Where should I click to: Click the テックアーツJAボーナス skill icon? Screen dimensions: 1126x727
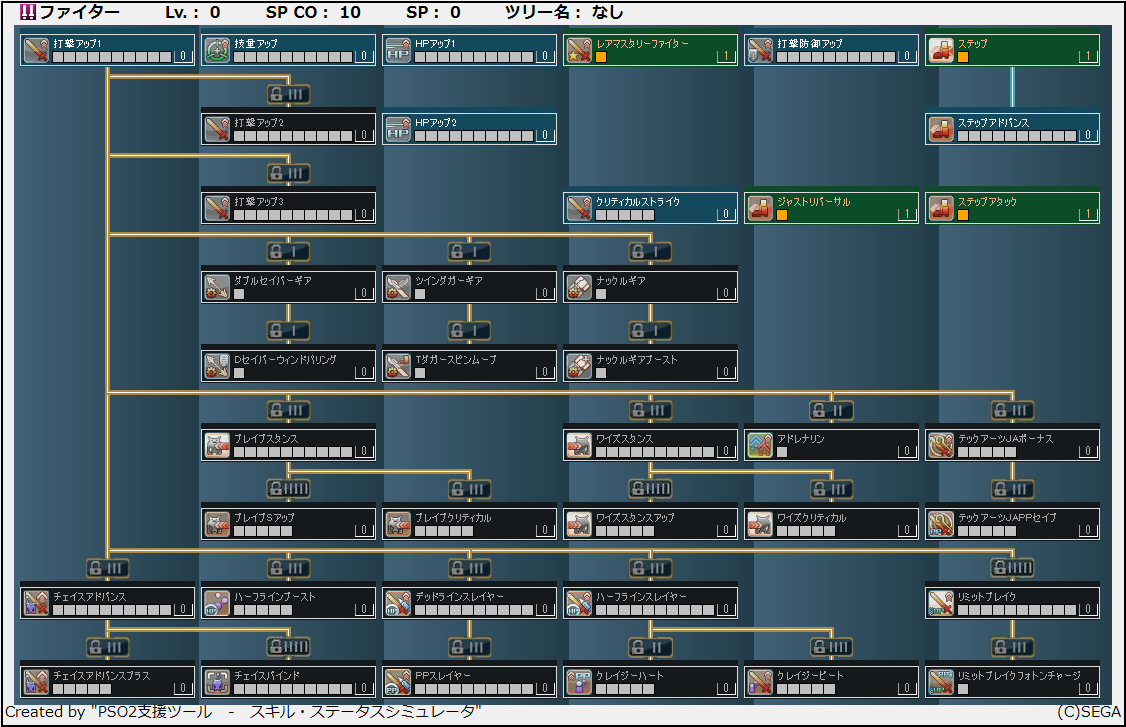941,445
